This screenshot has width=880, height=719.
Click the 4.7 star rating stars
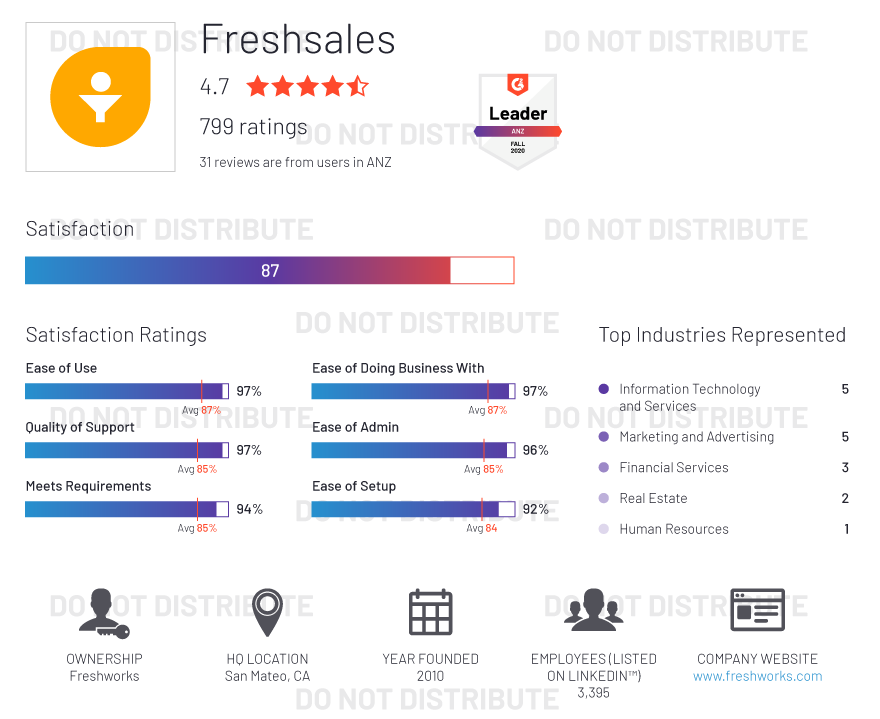(x=307, y=86)
